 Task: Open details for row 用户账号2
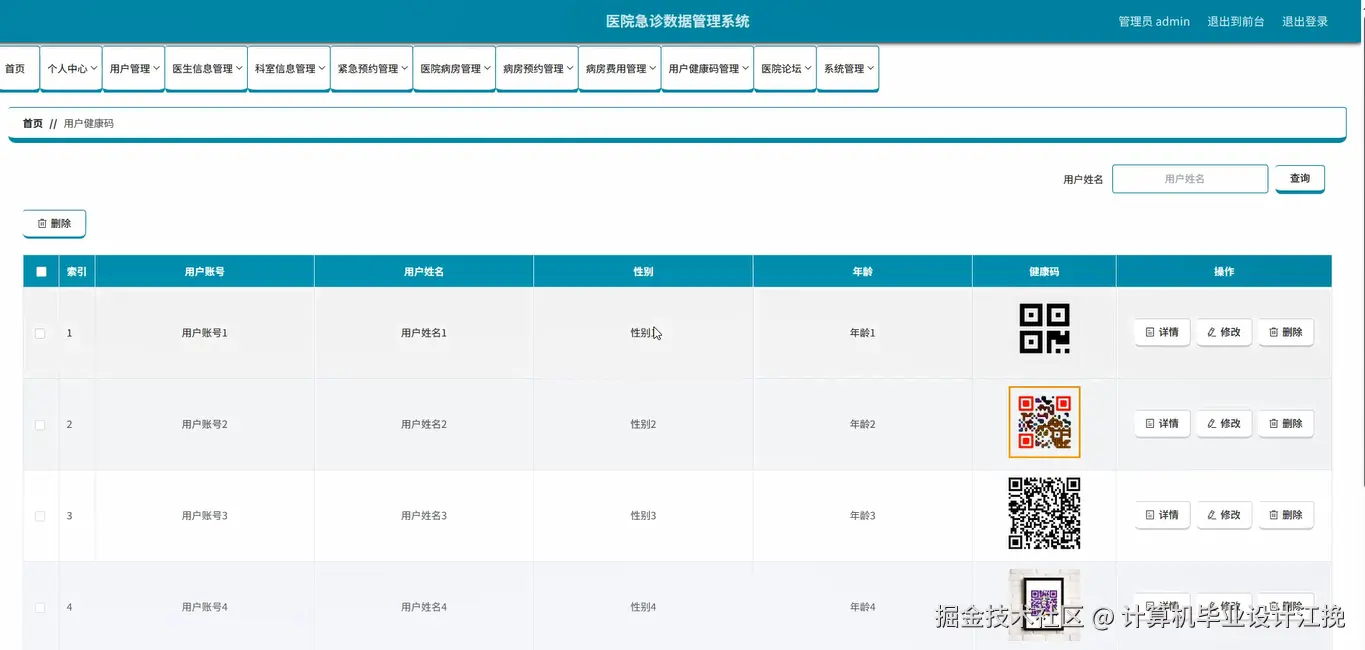coord(1162,424)
